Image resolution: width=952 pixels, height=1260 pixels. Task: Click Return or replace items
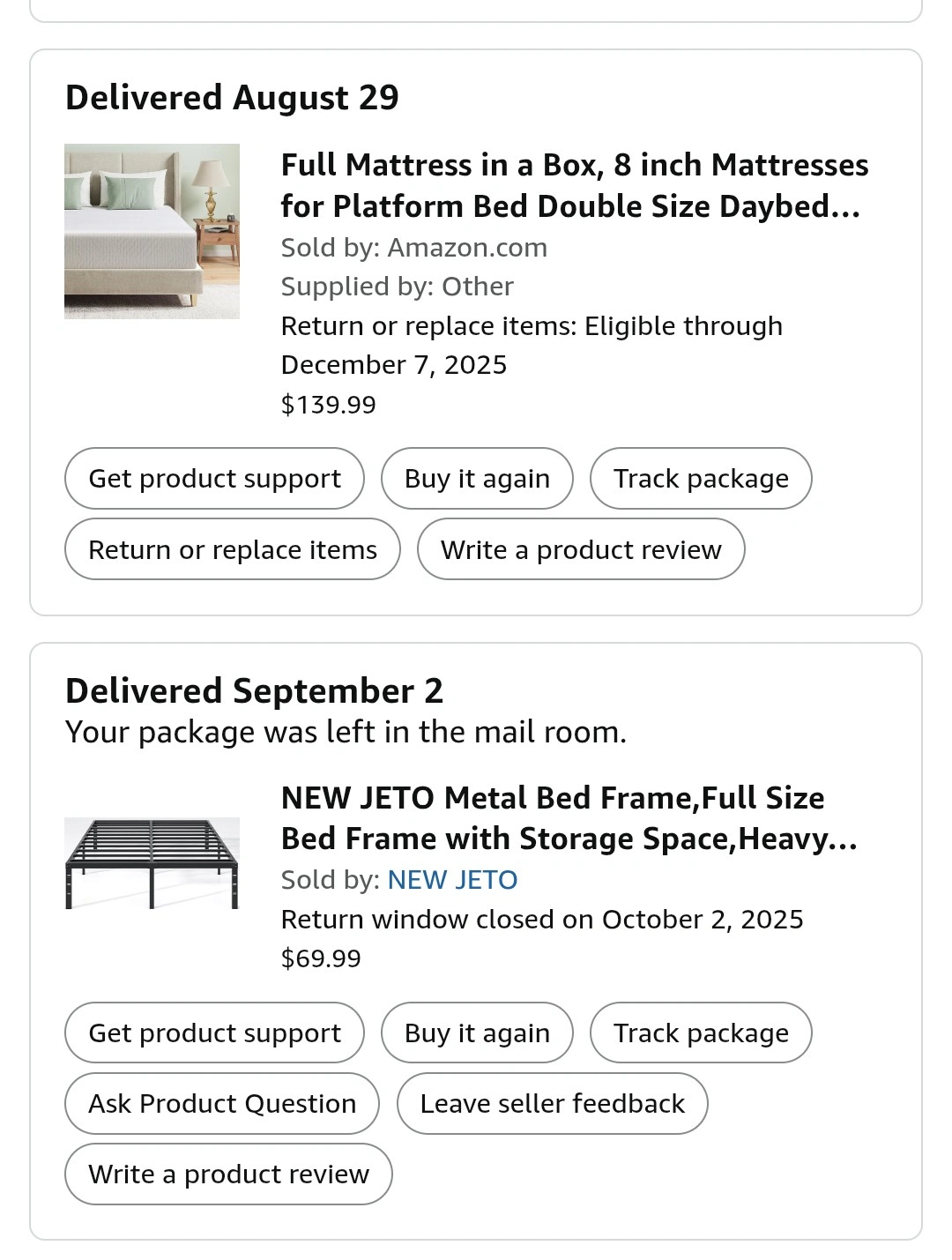pyautogui.click(x=233, y=549)
